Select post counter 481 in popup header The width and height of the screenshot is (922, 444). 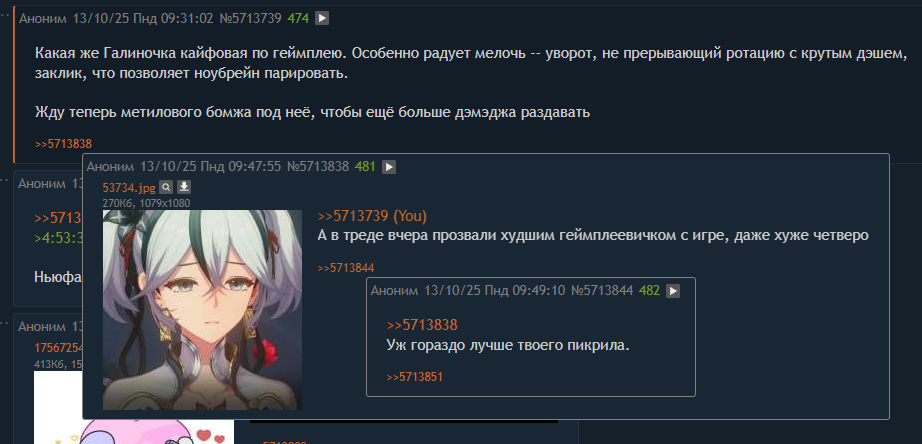(x=365, y=167)
